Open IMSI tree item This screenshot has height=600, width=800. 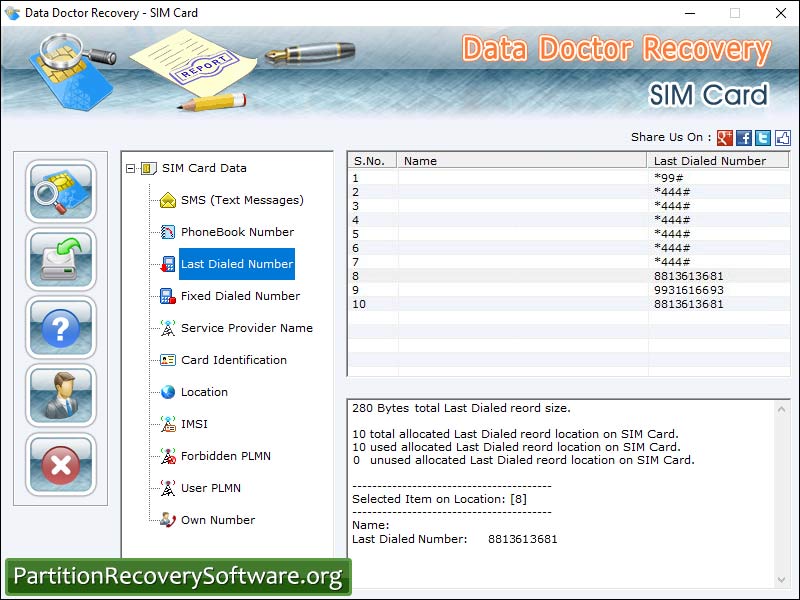194,424
